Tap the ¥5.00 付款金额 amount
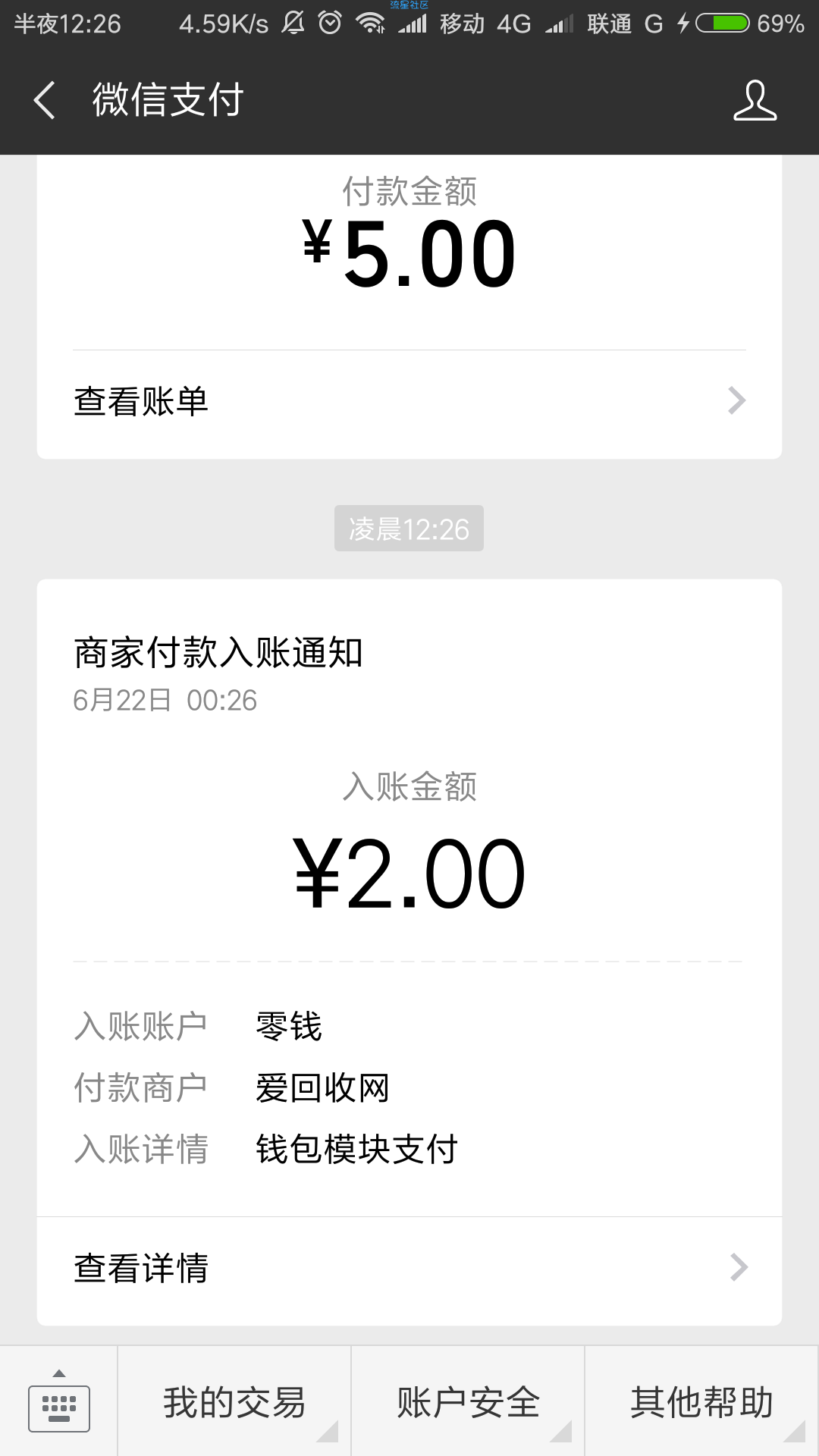 pyautogui.click(x=409, y=253)
